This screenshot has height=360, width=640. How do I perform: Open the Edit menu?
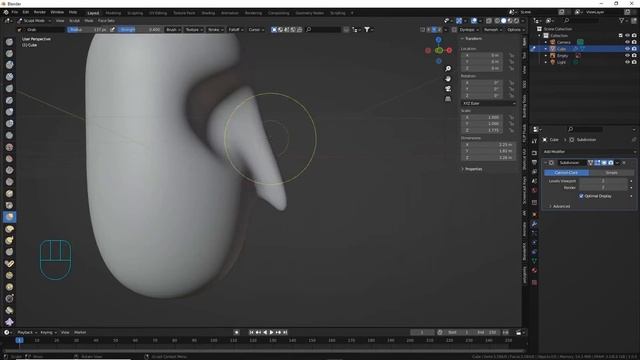26,12
